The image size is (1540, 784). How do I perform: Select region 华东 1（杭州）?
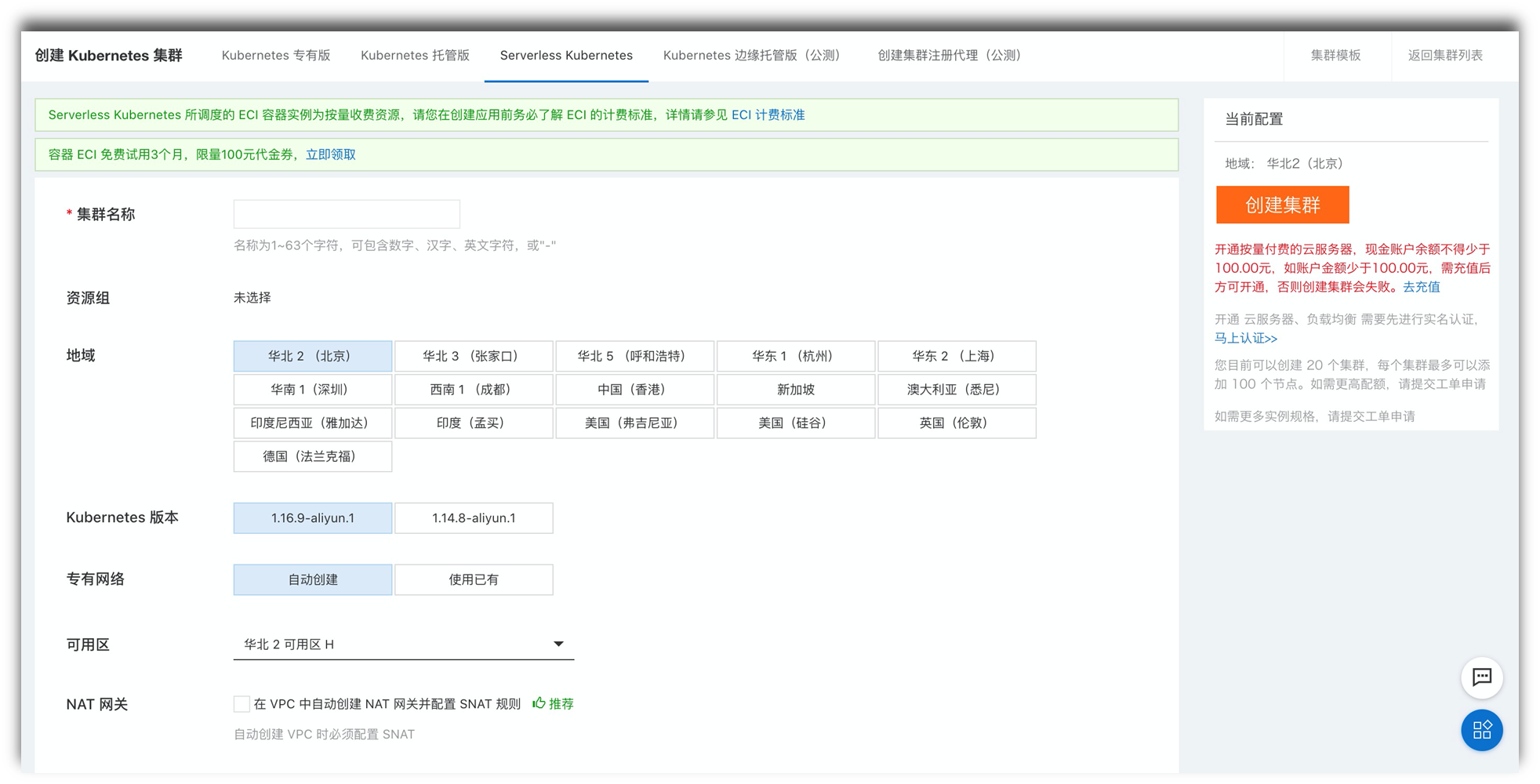pos(796,356)
